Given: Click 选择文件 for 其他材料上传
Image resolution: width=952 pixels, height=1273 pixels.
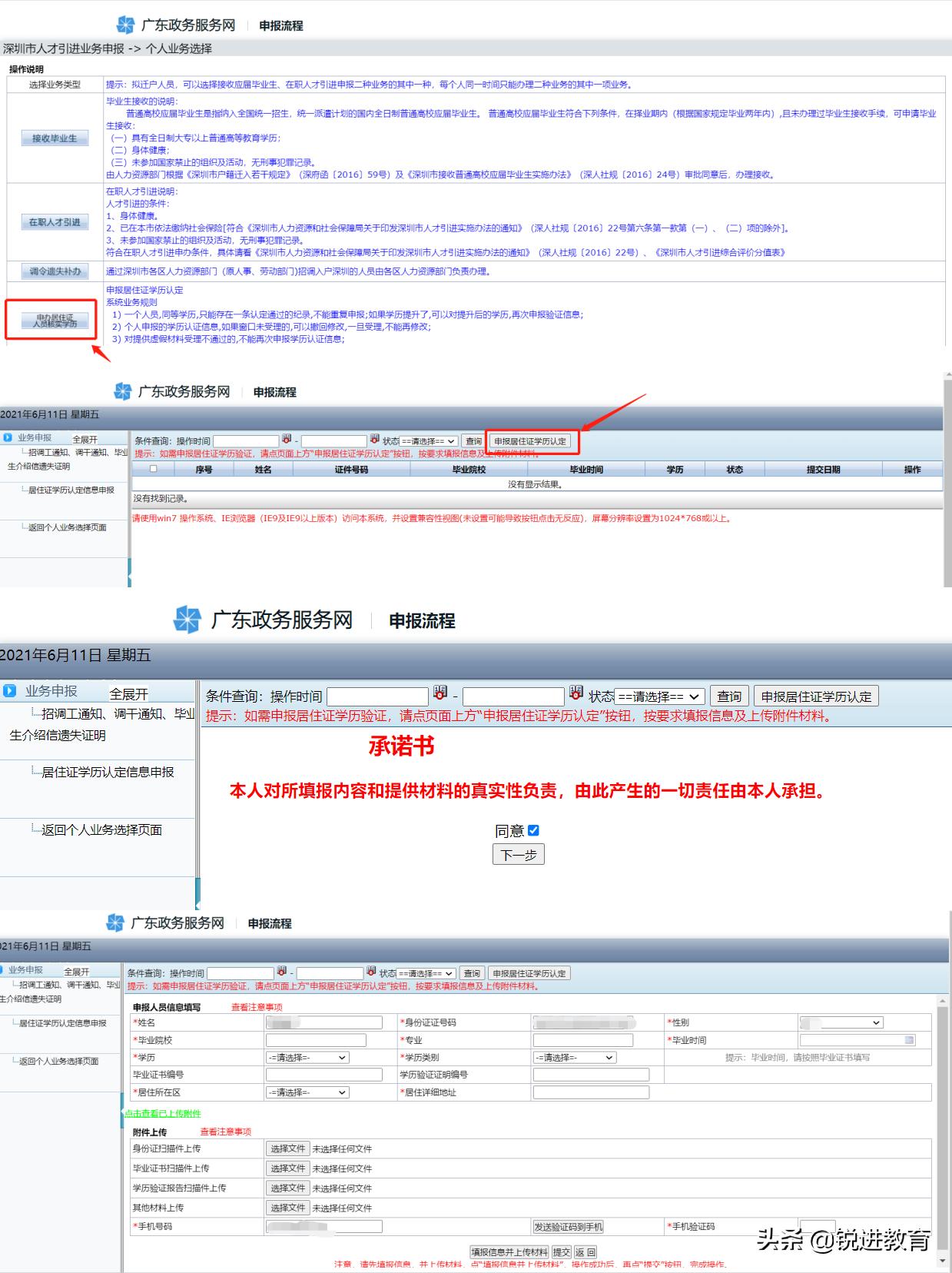Looking at the screenshot, I should pos(287,1207).
